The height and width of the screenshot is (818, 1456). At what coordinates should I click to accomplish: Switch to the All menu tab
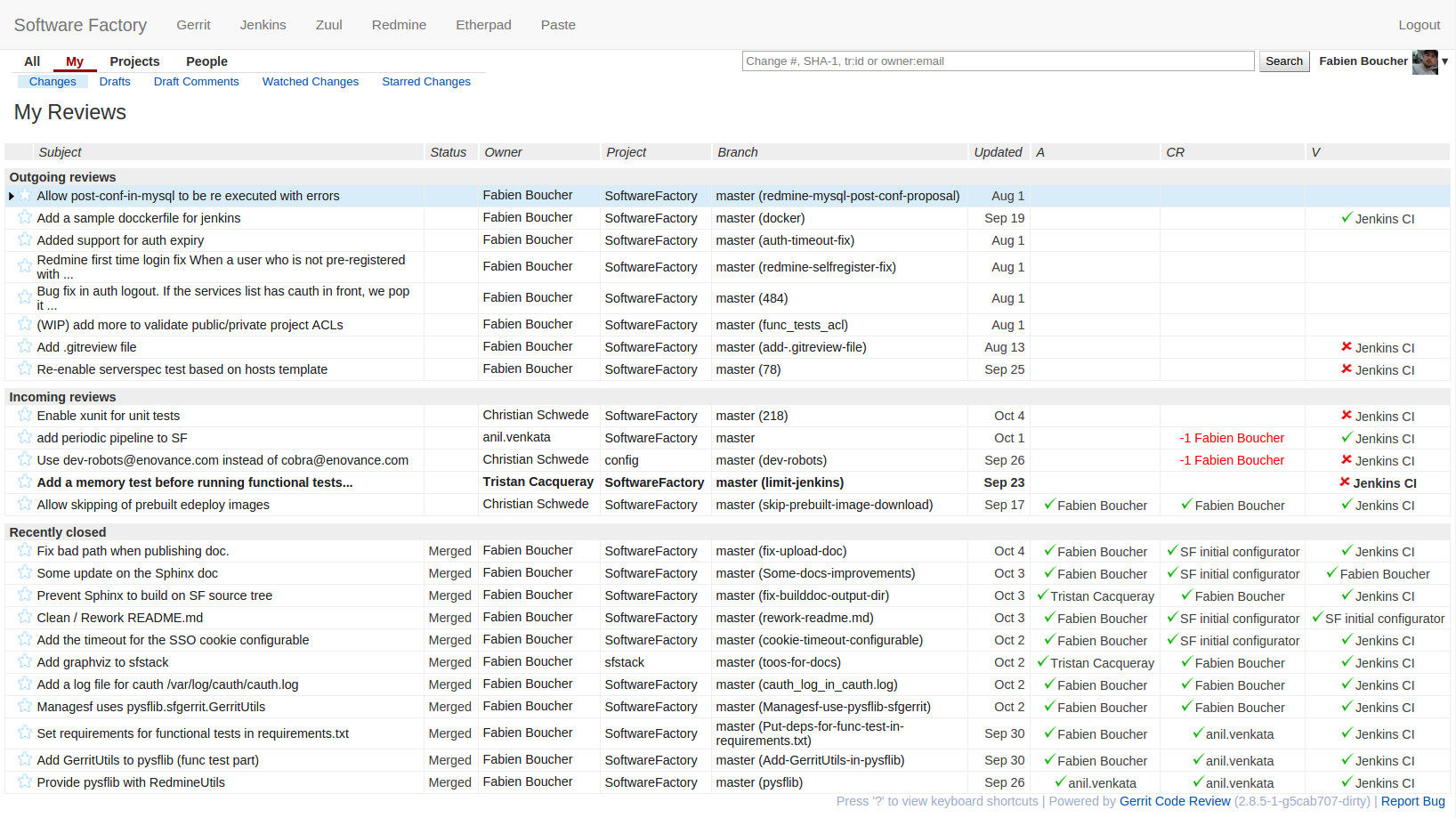point(32,61)
